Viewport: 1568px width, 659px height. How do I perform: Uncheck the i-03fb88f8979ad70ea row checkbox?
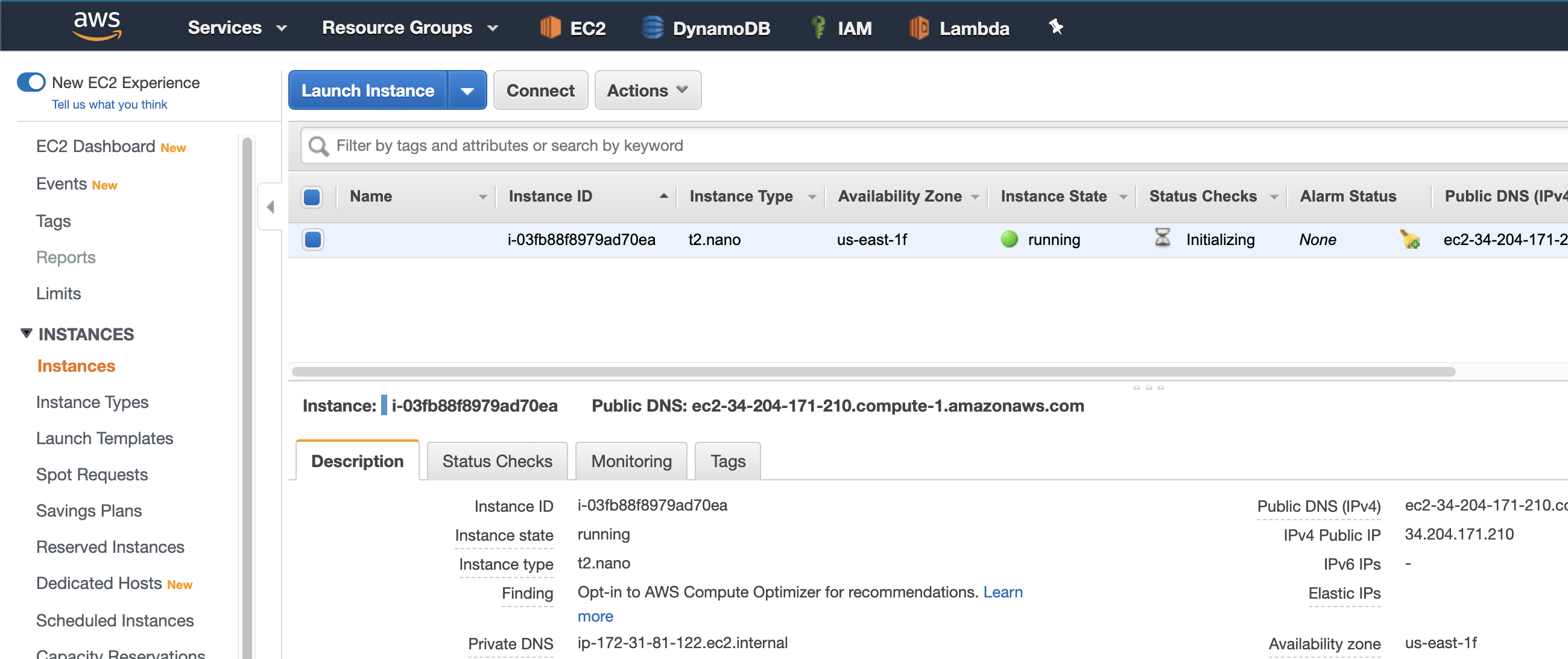[313, 240]
